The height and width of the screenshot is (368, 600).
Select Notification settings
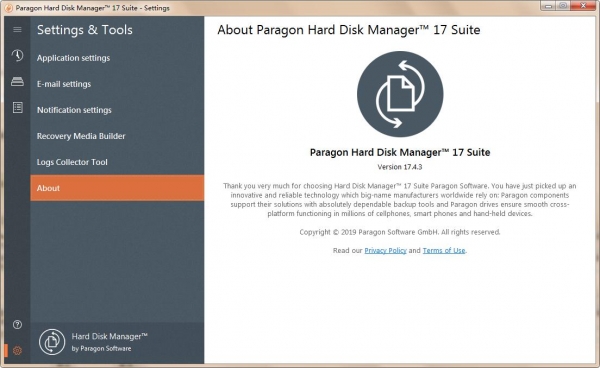[74, 110]
